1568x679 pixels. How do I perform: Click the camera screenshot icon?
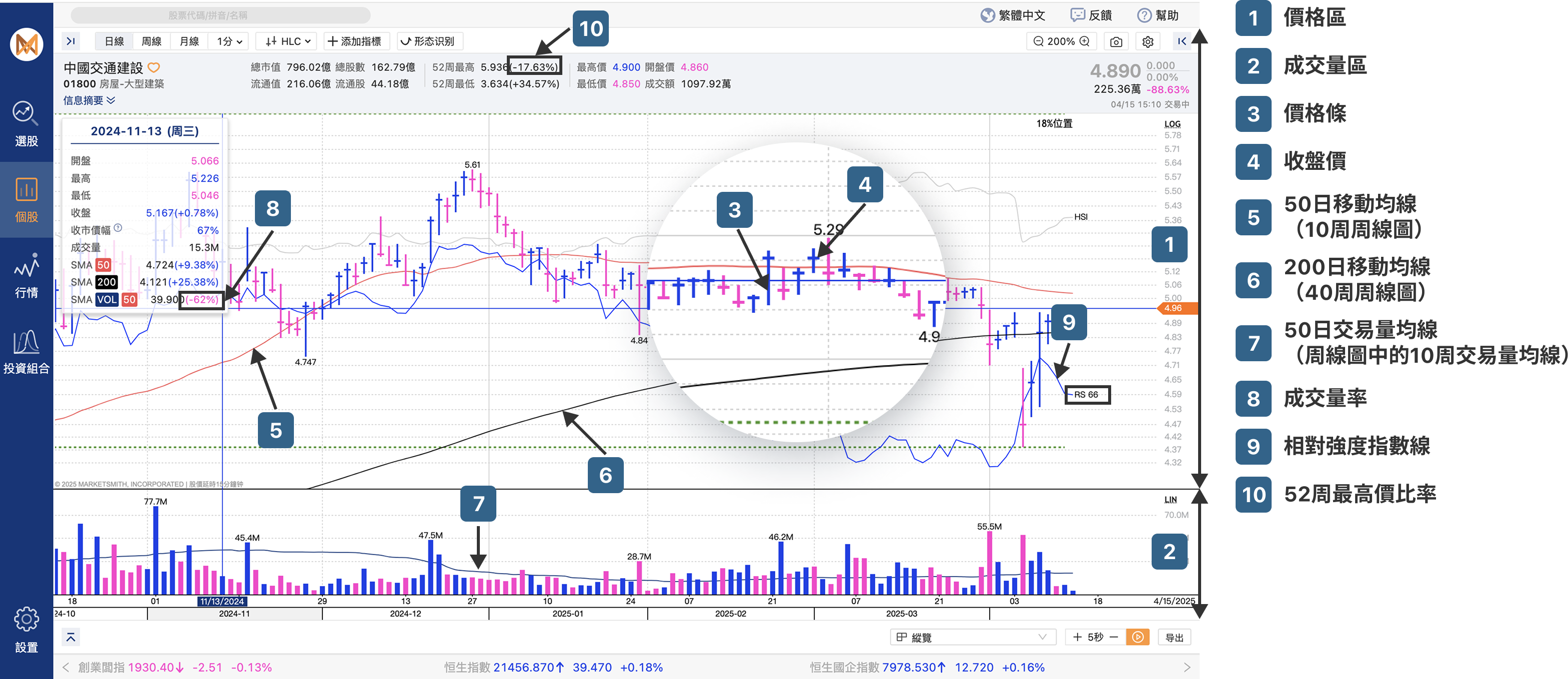point(1116,41)
